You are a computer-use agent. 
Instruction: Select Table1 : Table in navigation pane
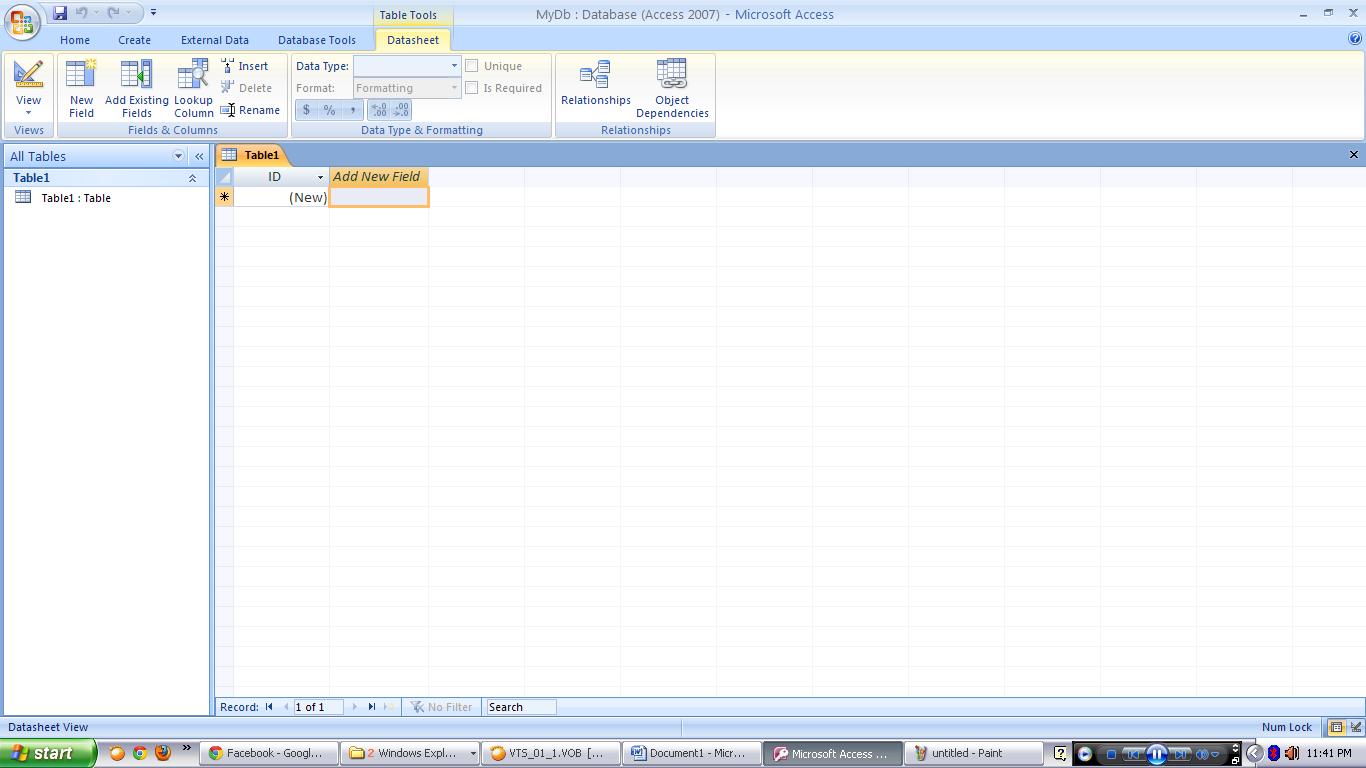(x=76, y=198)
